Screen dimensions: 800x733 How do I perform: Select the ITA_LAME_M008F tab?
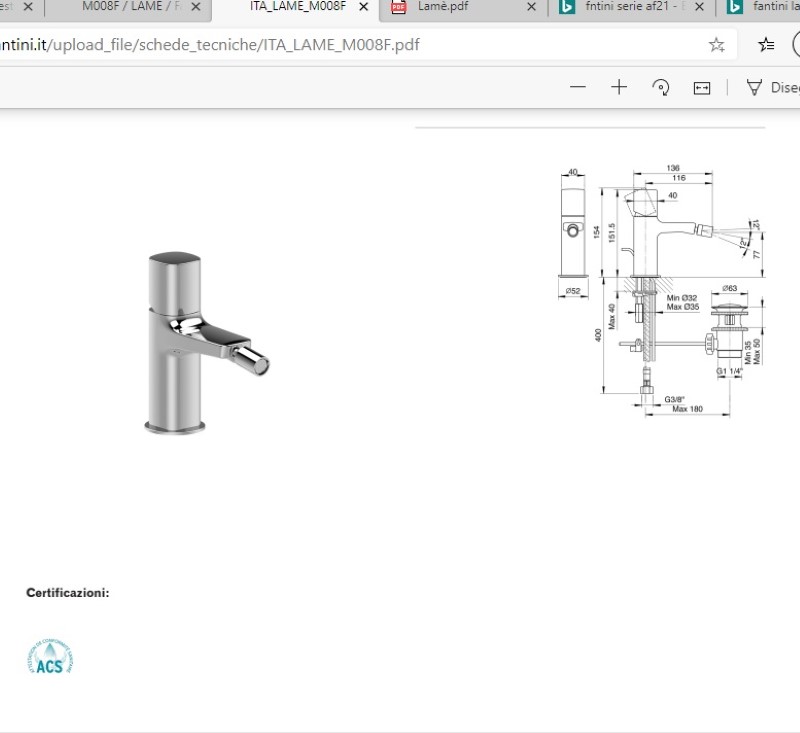pos(297,7)
